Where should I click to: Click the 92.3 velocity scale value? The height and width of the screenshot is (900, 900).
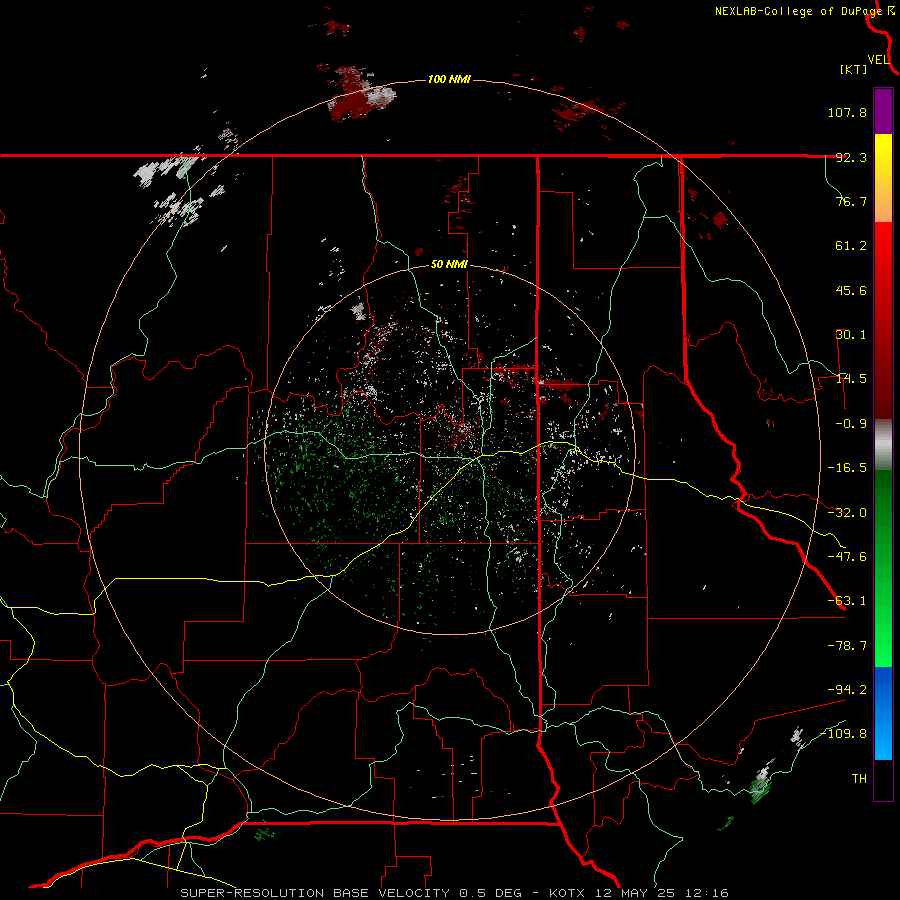[x=851, y=157]
